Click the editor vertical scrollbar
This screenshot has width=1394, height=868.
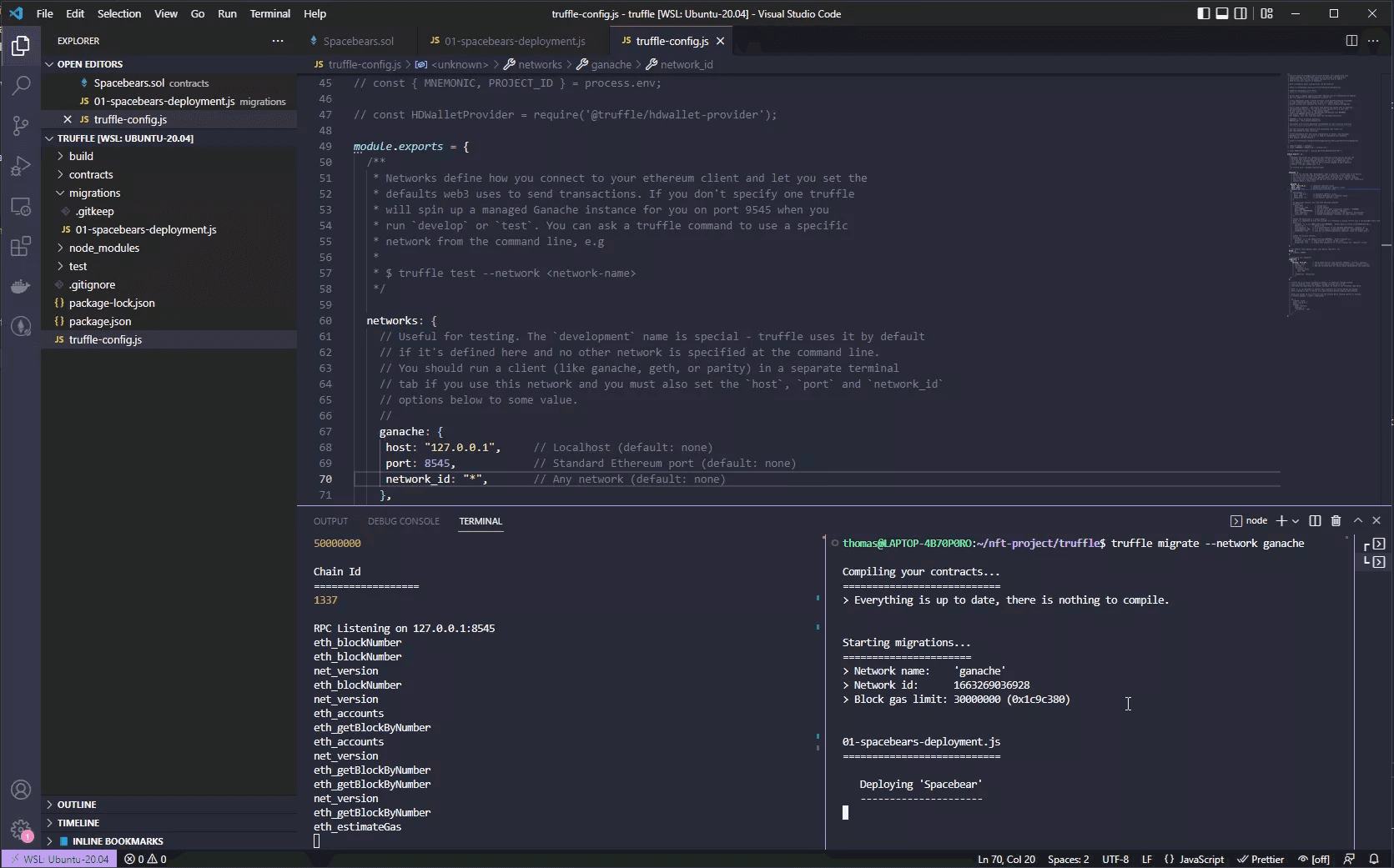(x=1387, y=288)
